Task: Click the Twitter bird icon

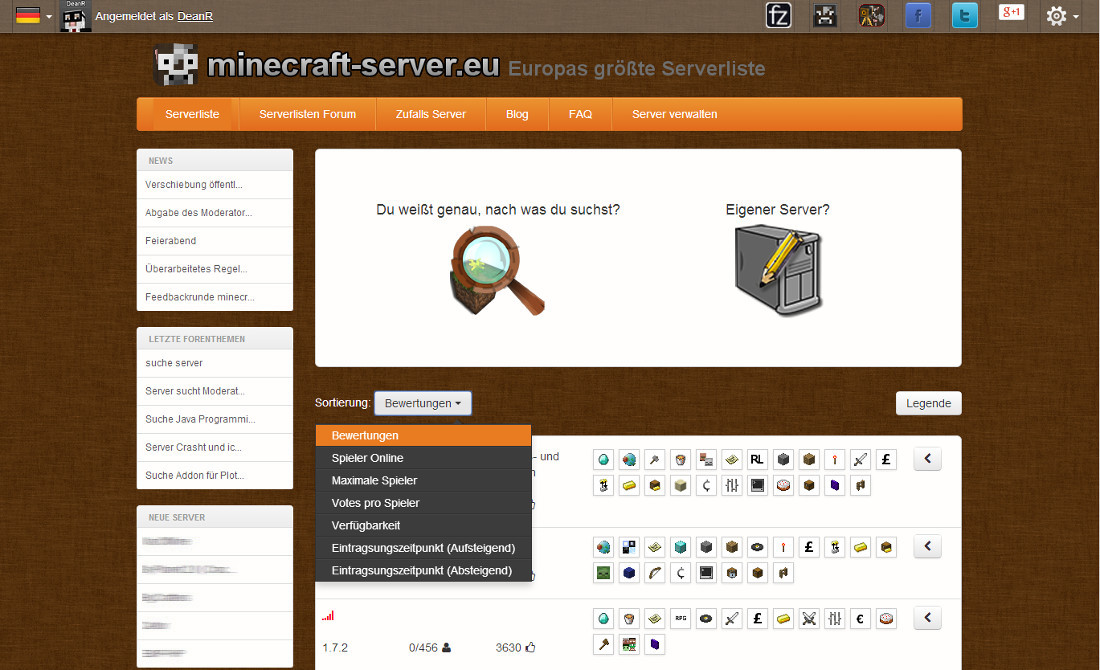Action: click(964, 15)
